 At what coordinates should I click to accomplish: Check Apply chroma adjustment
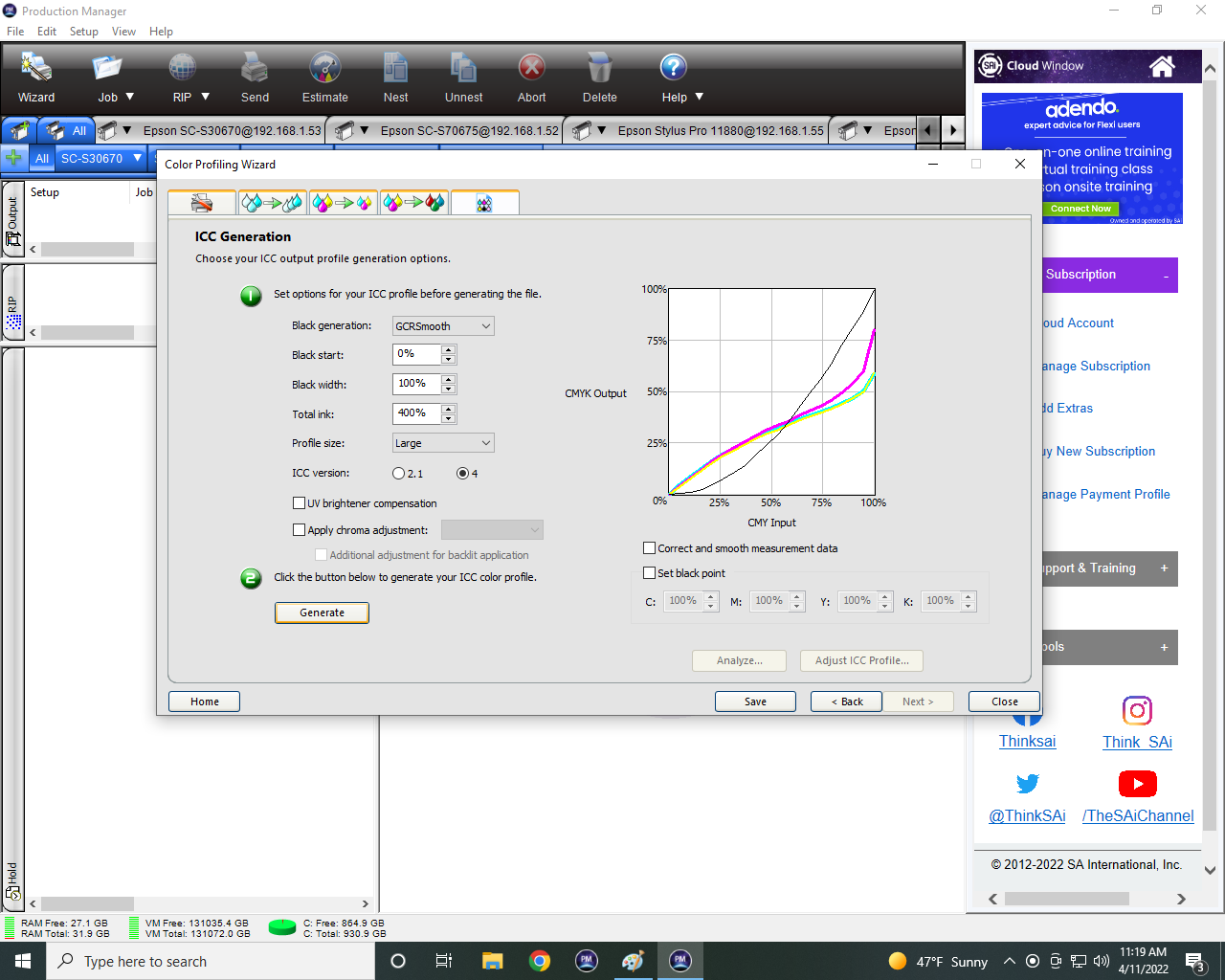pos(299,530)
